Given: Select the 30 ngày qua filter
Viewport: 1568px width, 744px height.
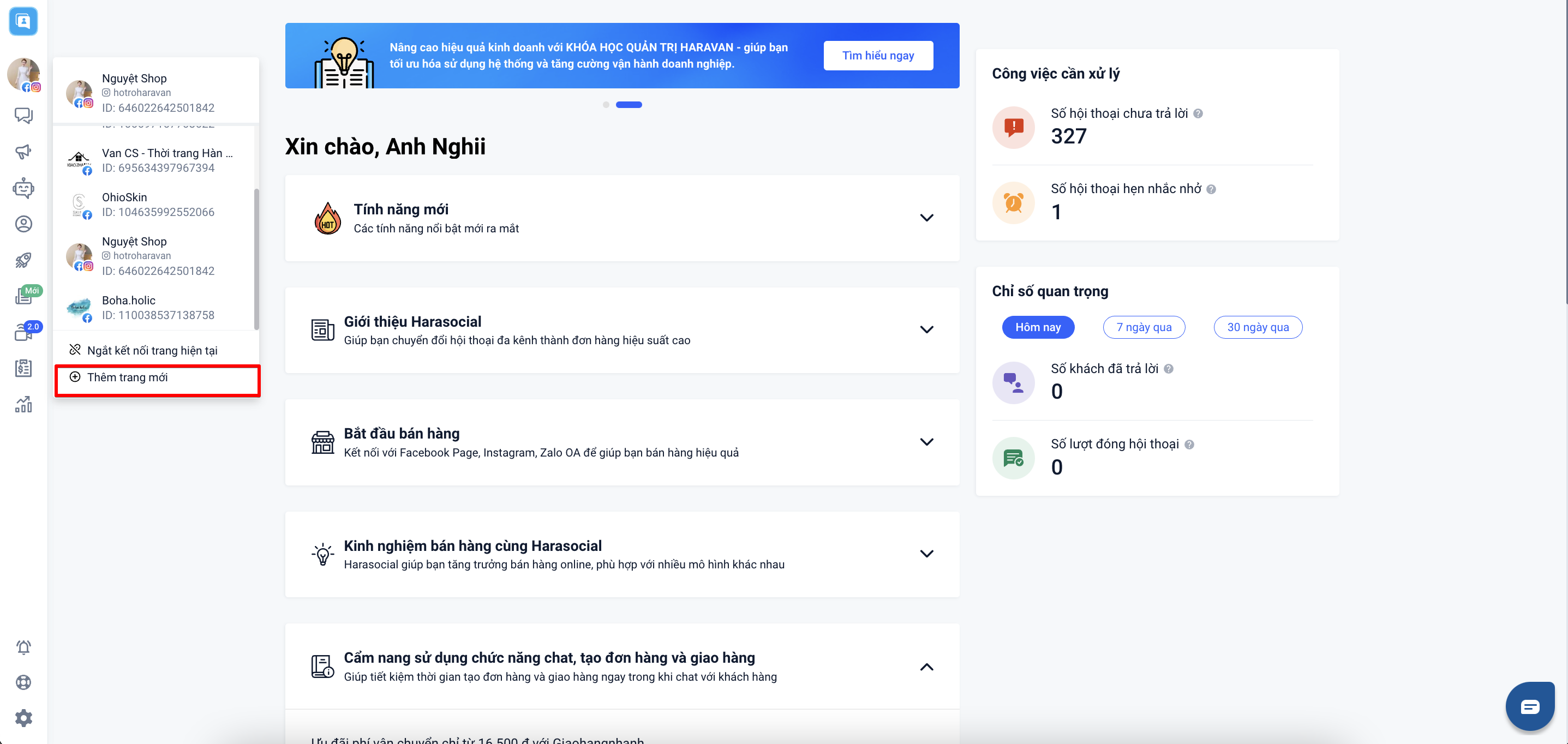Looking at the screenshot, I should coord(1257,327).
